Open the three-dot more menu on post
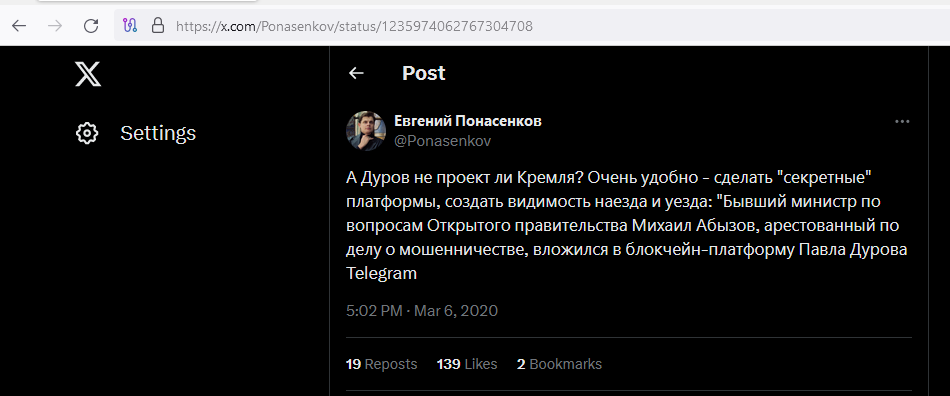Screen dimensions: 950x396 click(x=902, y=122)
